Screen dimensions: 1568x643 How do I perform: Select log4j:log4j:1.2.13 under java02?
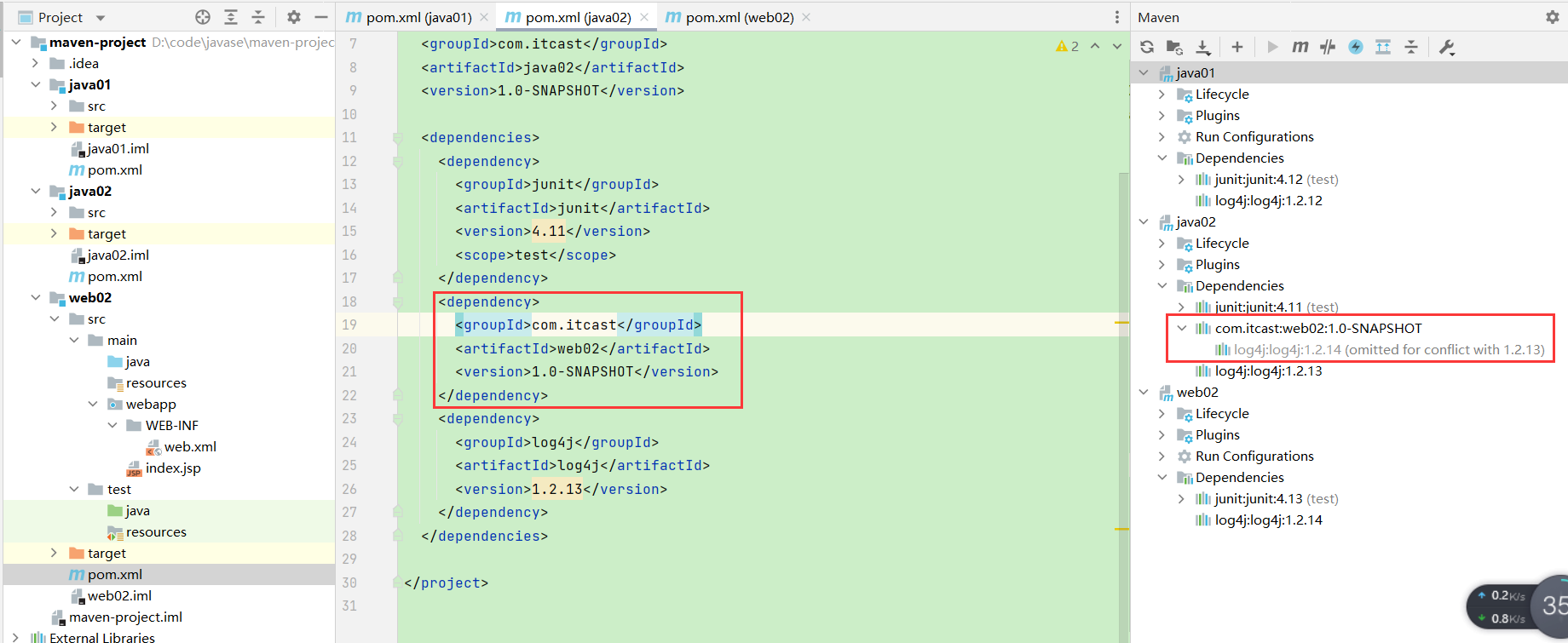[x=1259, y=370]
